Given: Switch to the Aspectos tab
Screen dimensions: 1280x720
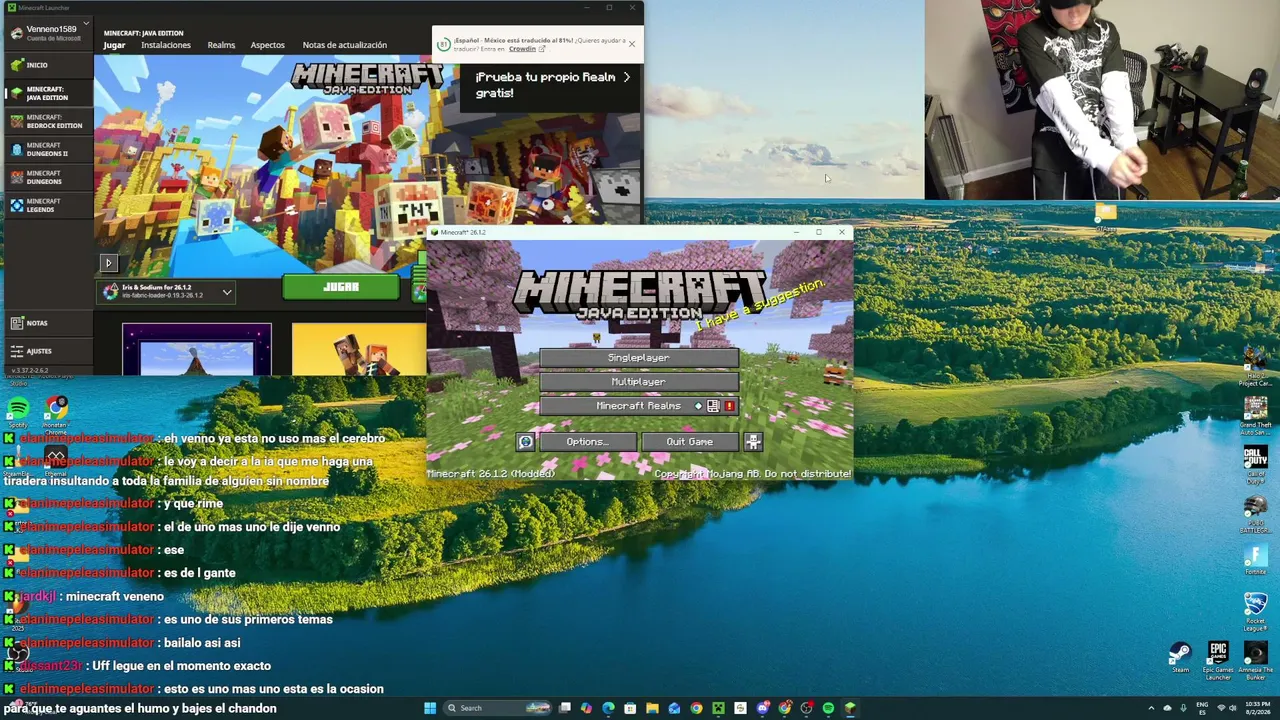Looking at the screenshot, I should [x=267, y=45].
